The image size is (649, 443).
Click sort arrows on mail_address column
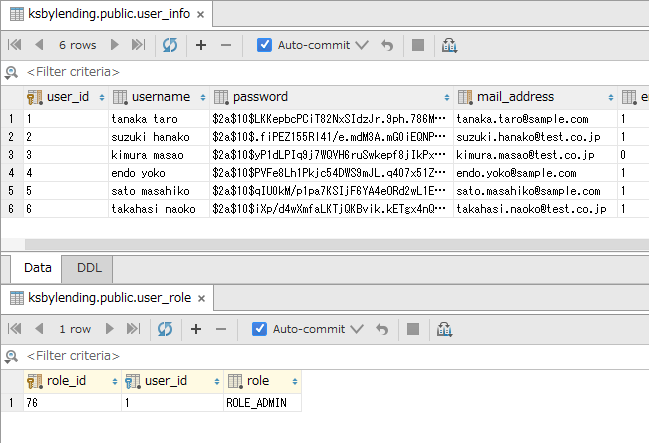coord(611,97)
